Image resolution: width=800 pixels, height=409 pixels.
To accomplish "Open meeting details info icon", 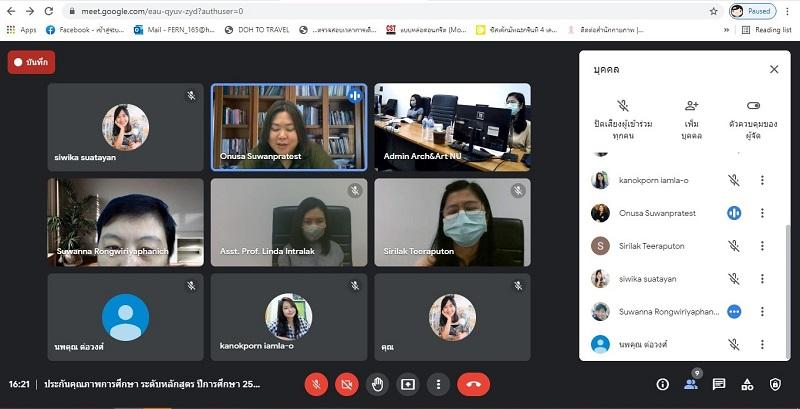I will point(662,385).
